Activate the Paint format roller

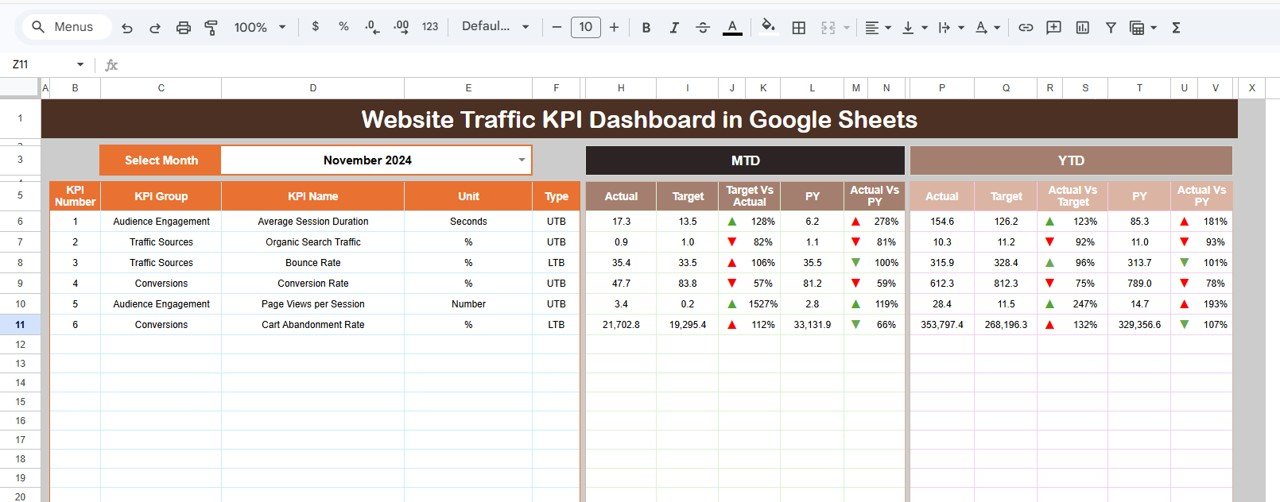tap(211, 28)
